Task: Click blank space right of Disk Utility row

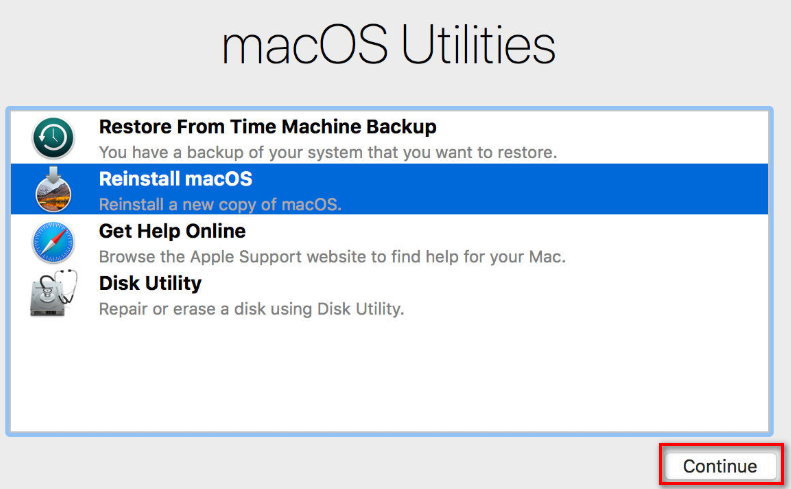Action: click(600, 295)
